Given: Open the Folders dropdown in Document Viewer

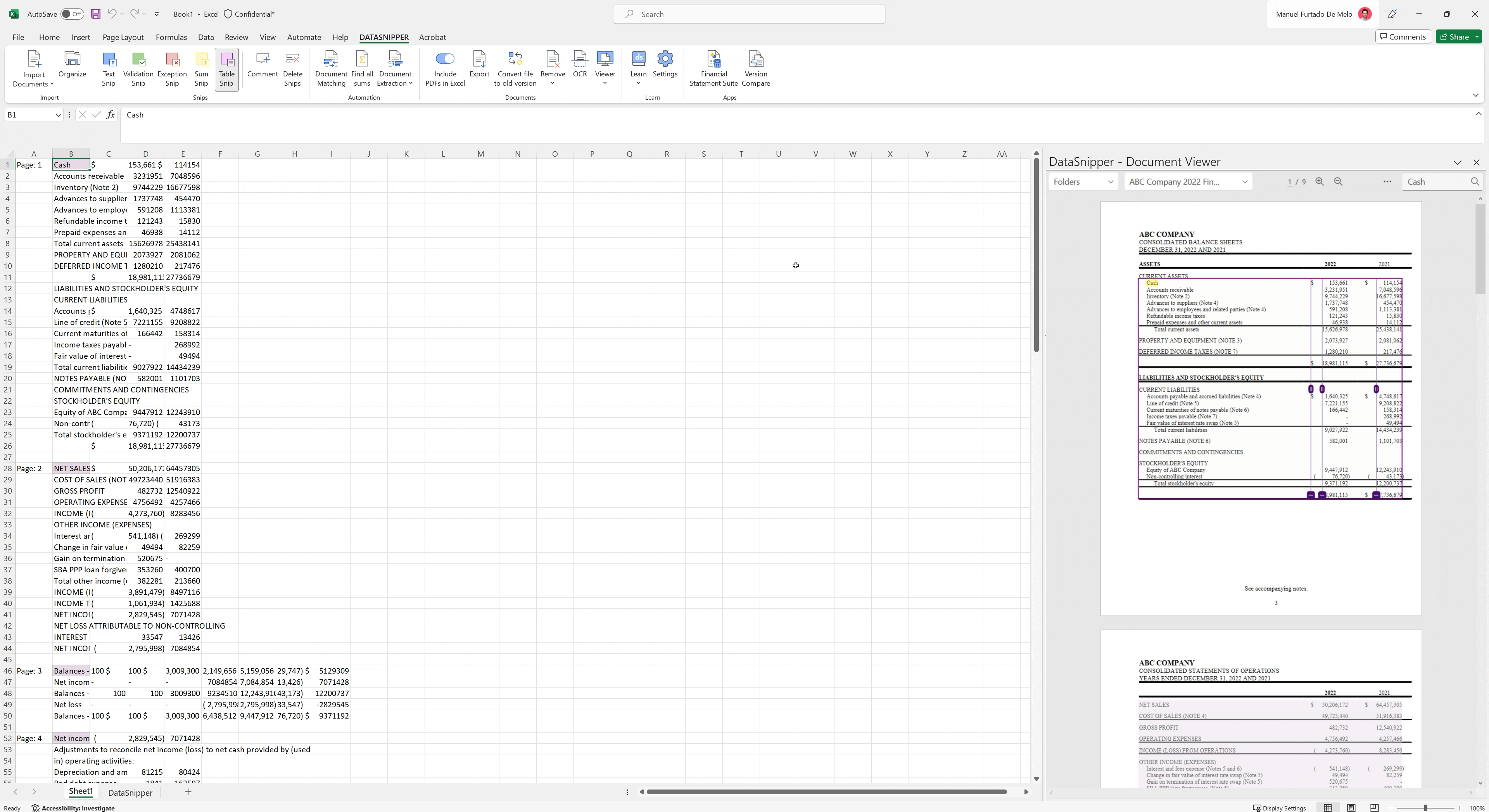Looking at the screenshot, I should (1082, 181).
